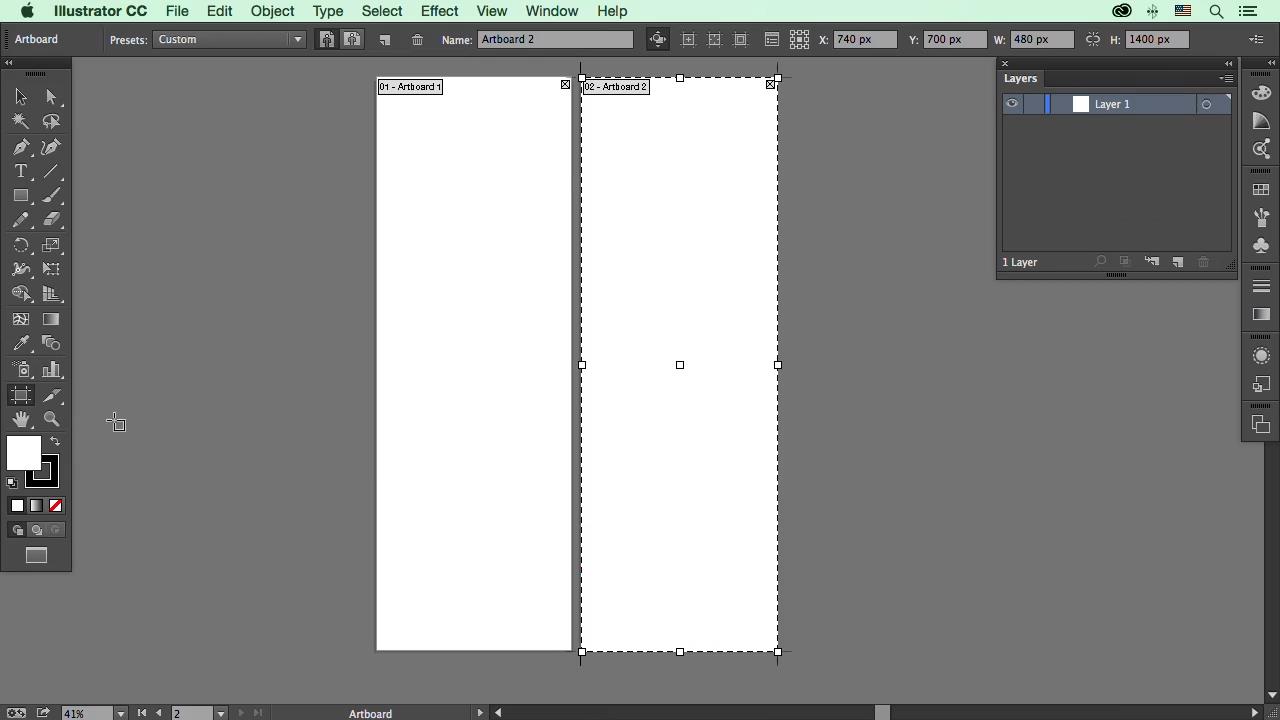This screenshot has width=1280, height=720.
Task: Toggle constrain width and height proportions link
Action: coord(1093,40)
